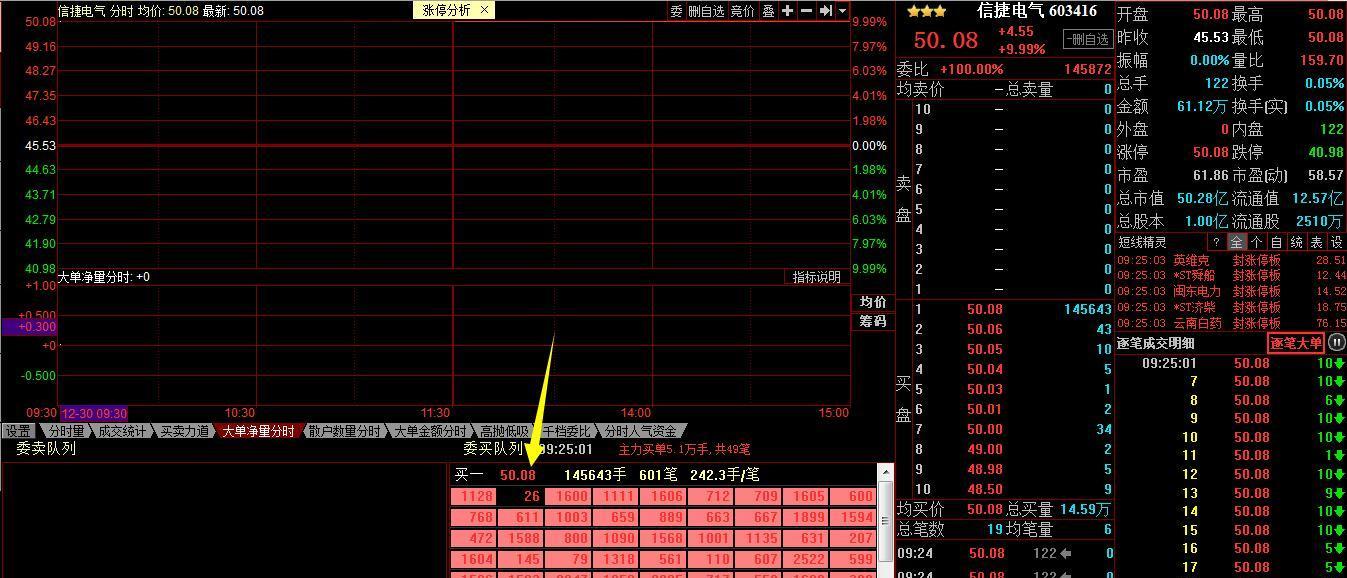Click the 12-30 09:30 time marker

click(x=94, y=413)
